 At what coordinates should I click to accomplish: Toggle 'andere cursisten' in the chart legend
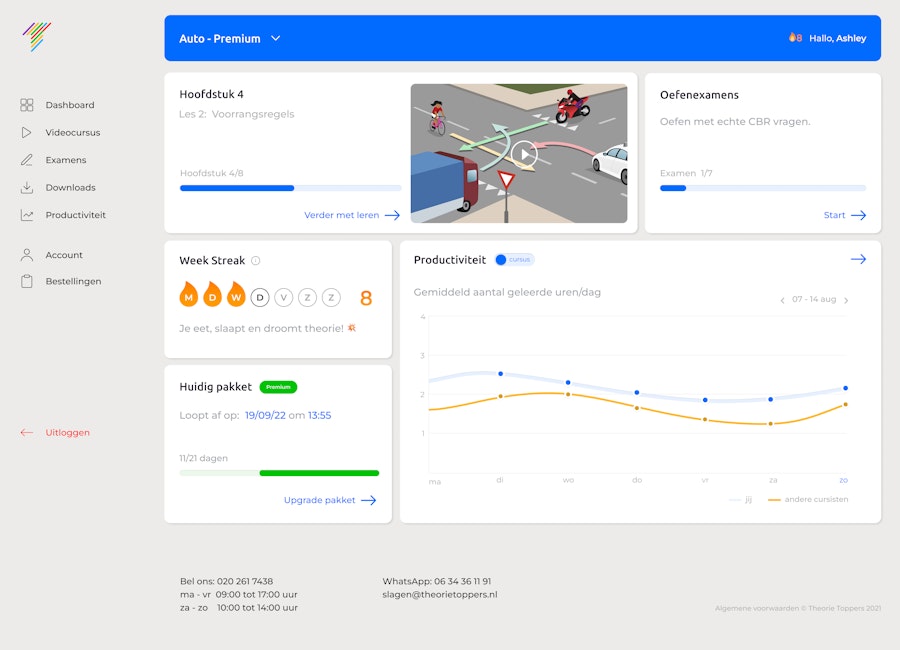click(808, 498)
